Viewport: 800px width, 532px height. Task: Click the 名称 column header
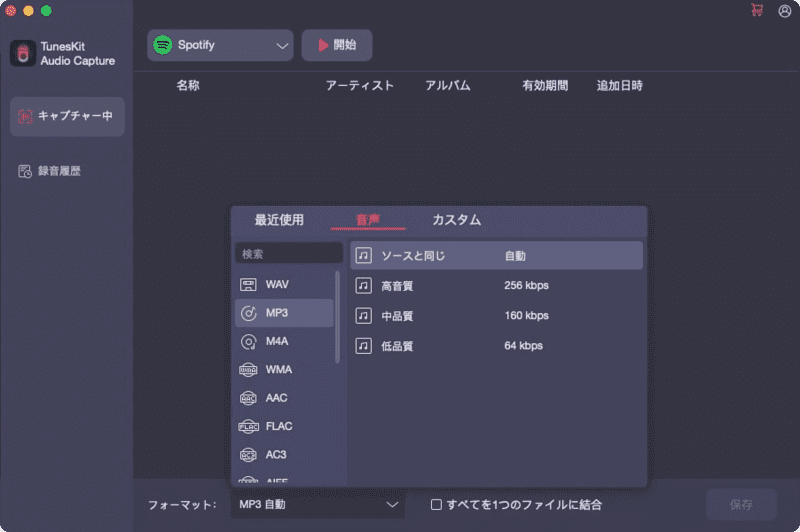click(x=188, y=86)
